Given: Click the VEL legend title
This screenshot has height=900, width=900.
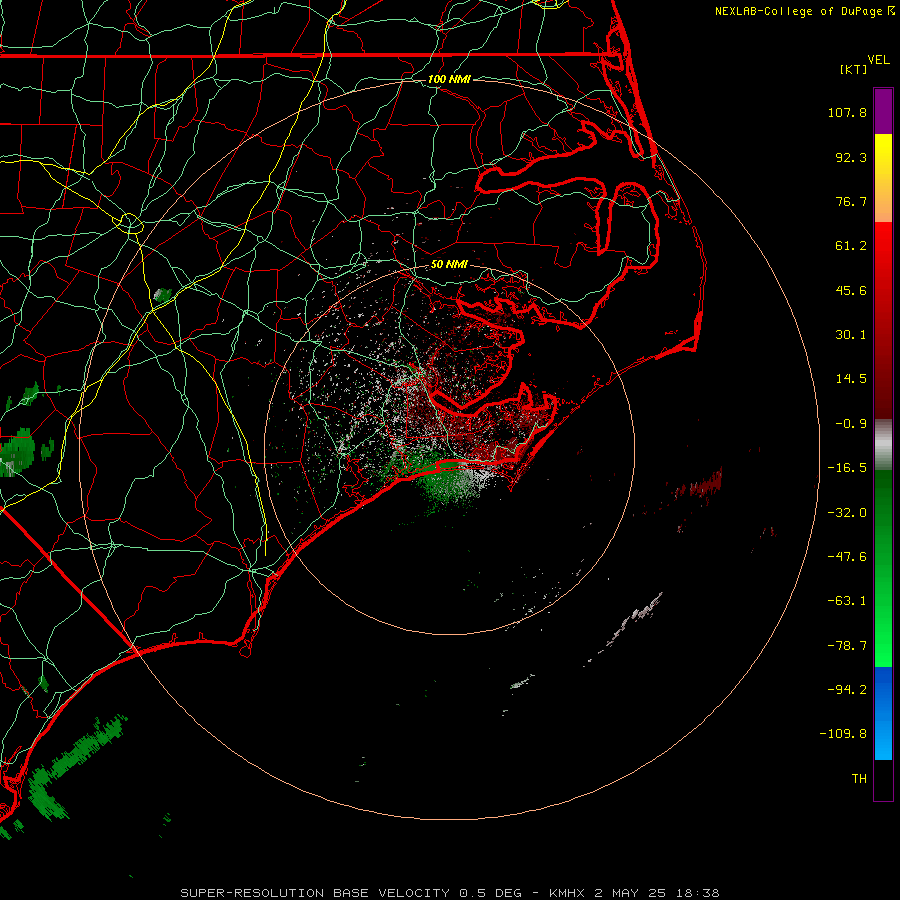Looking at the screenshot, I should click(878, 60).
